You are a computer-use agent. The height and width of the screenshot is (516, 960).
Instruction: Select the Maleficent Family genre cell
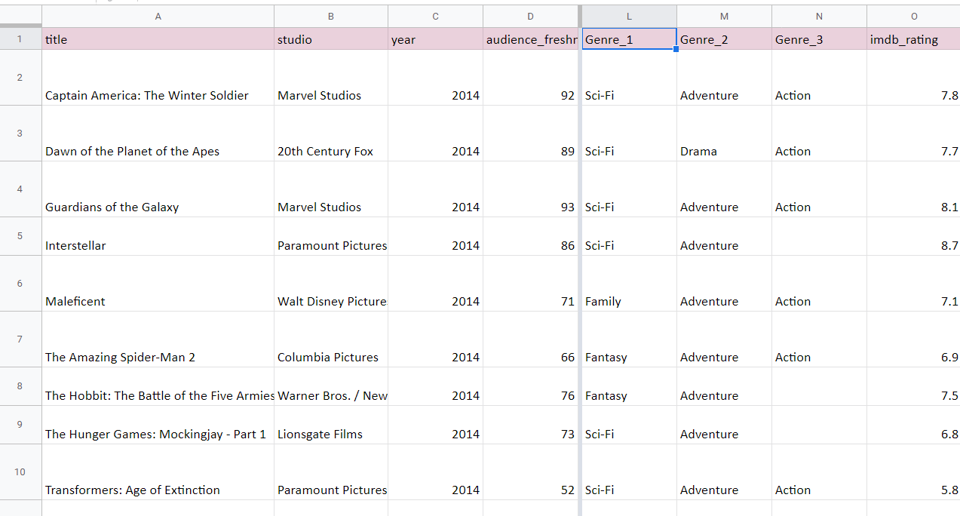(x=629, y=283)
